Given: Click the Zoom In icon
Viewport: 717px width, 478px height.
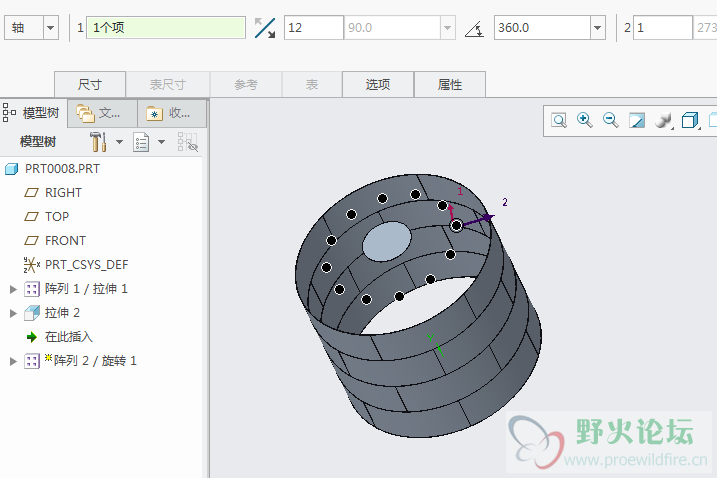Looking at the screenshot, I should [x=584, y=120].
